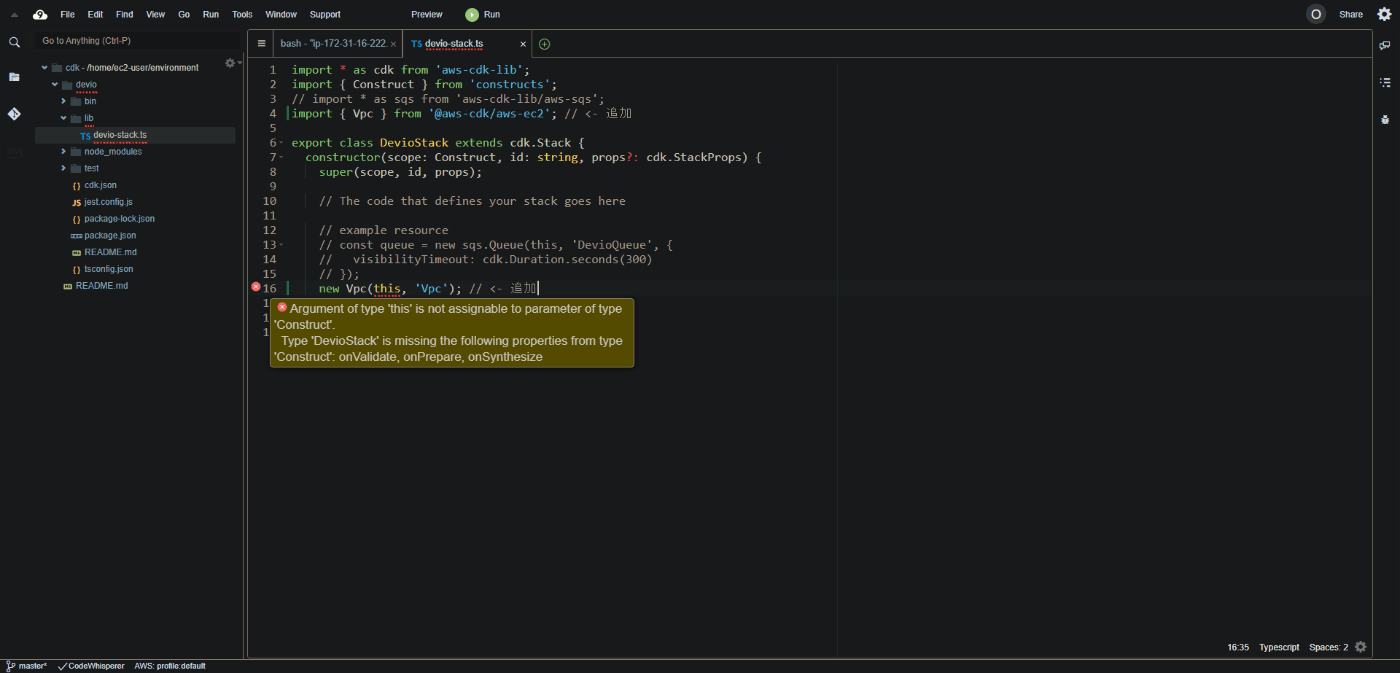Collapse the lib folder
1400x673 pixels.
point(63,118)
